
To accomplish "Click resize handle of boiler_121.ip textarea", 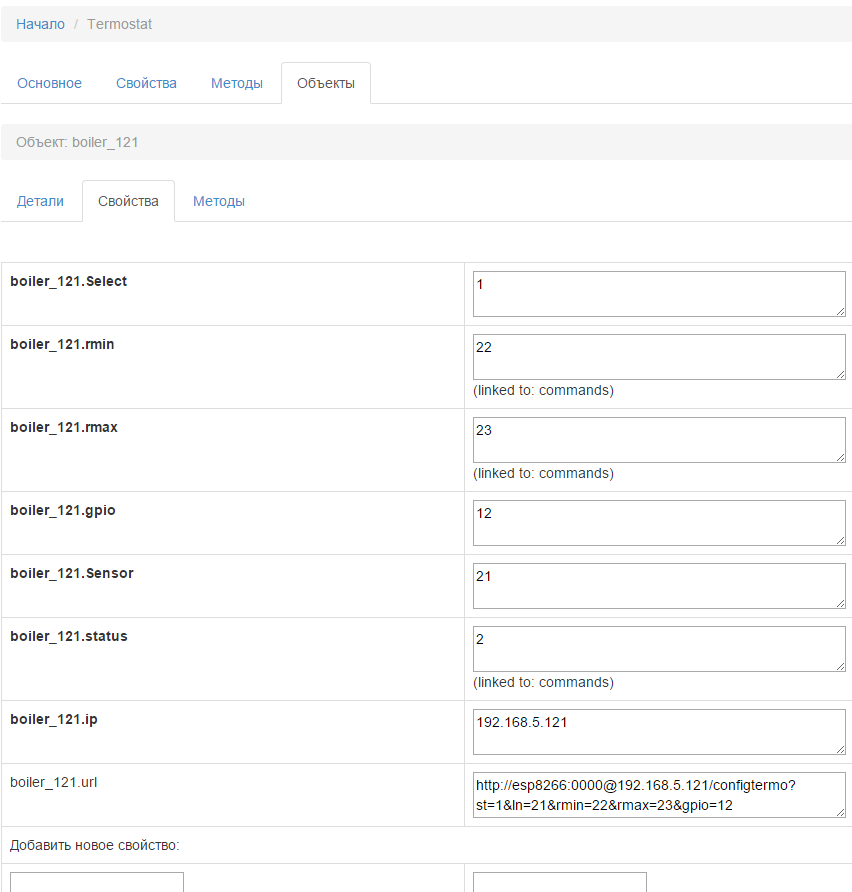I will click(x=841, y=750).
